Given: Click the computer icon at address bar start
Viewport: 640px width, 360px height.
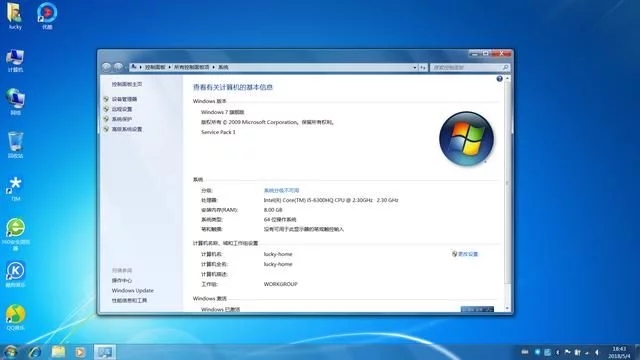Looking at the screenshot, I should (134, 67).
